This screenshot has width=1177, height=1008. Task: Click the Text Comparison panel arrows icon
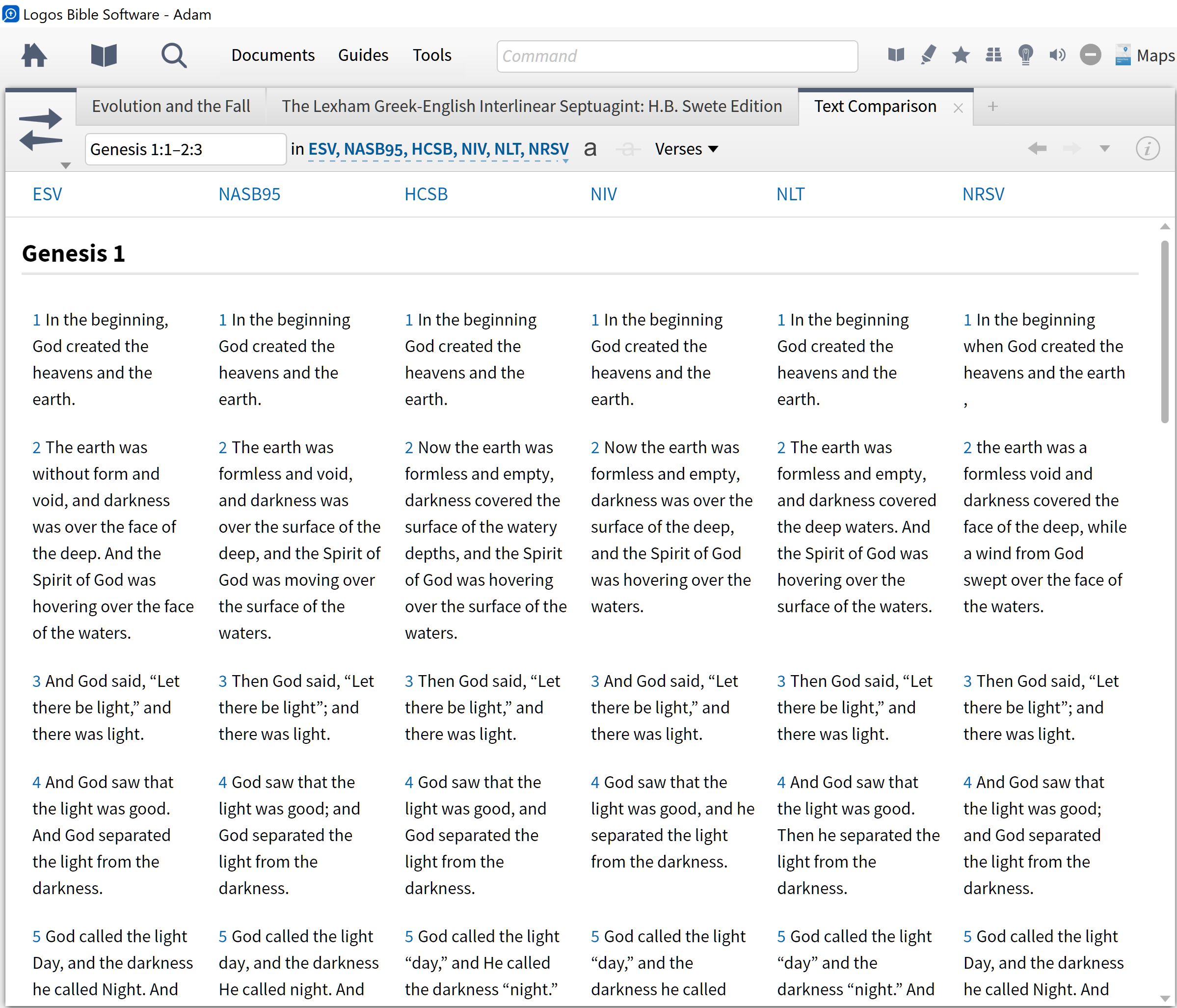(x=40, y=130)
